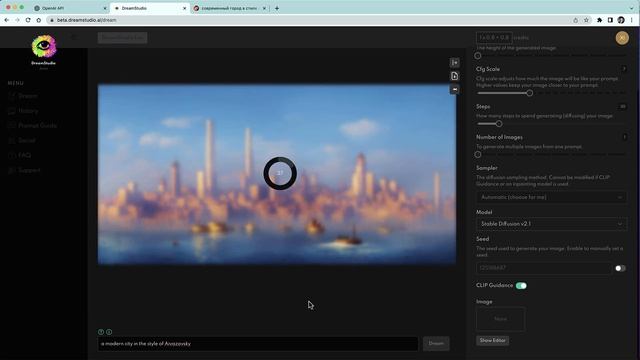
Task: Click the site lock icon in address bar
Action: pos(52,20)
